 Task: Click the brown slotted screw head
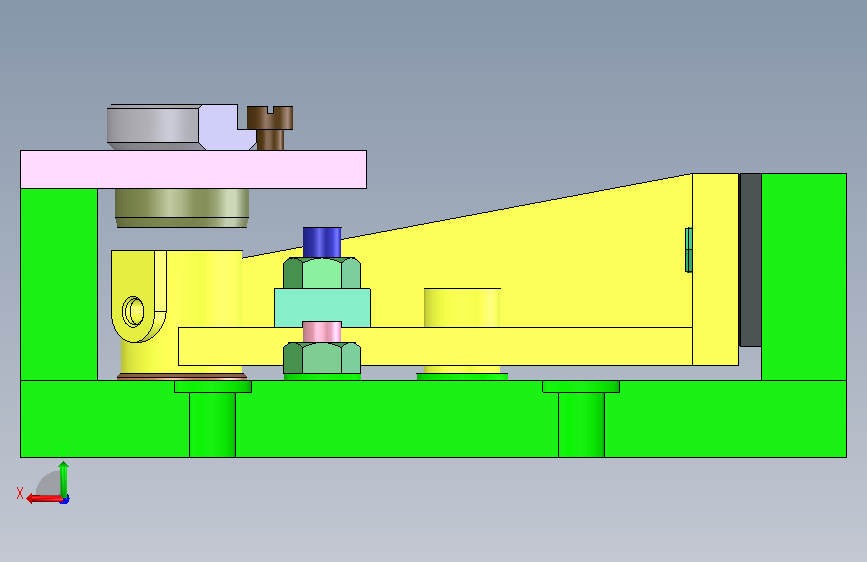point(270,118)
